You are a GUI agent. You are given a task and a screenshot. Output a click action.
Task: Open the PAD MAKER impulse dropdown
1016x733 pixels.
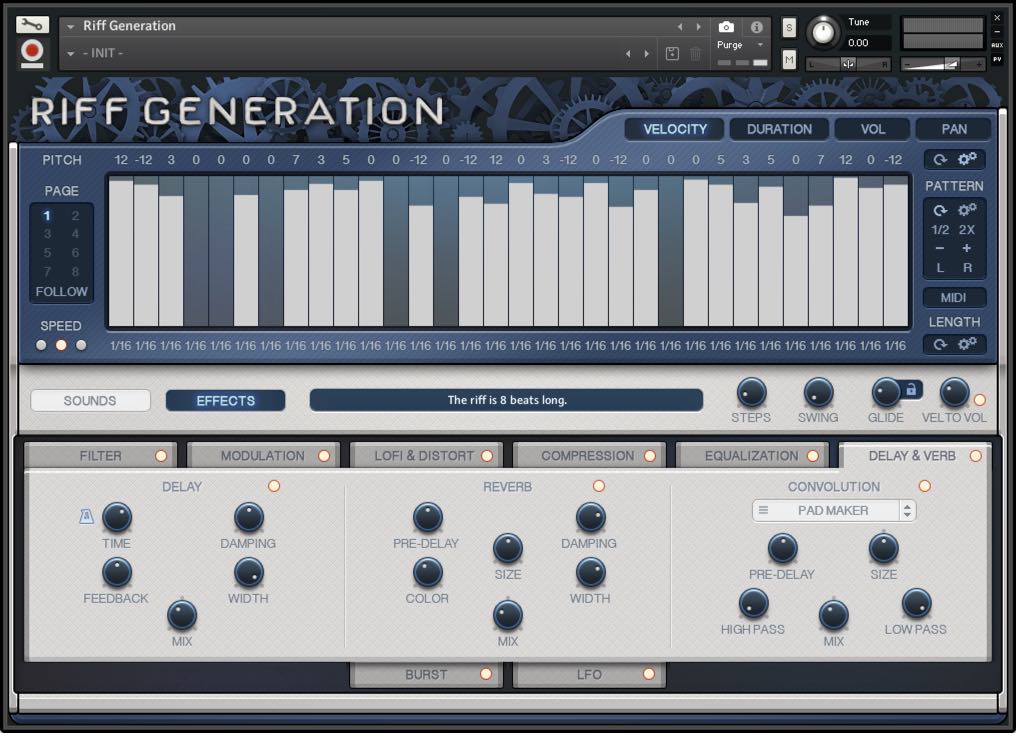click(834, 511)
